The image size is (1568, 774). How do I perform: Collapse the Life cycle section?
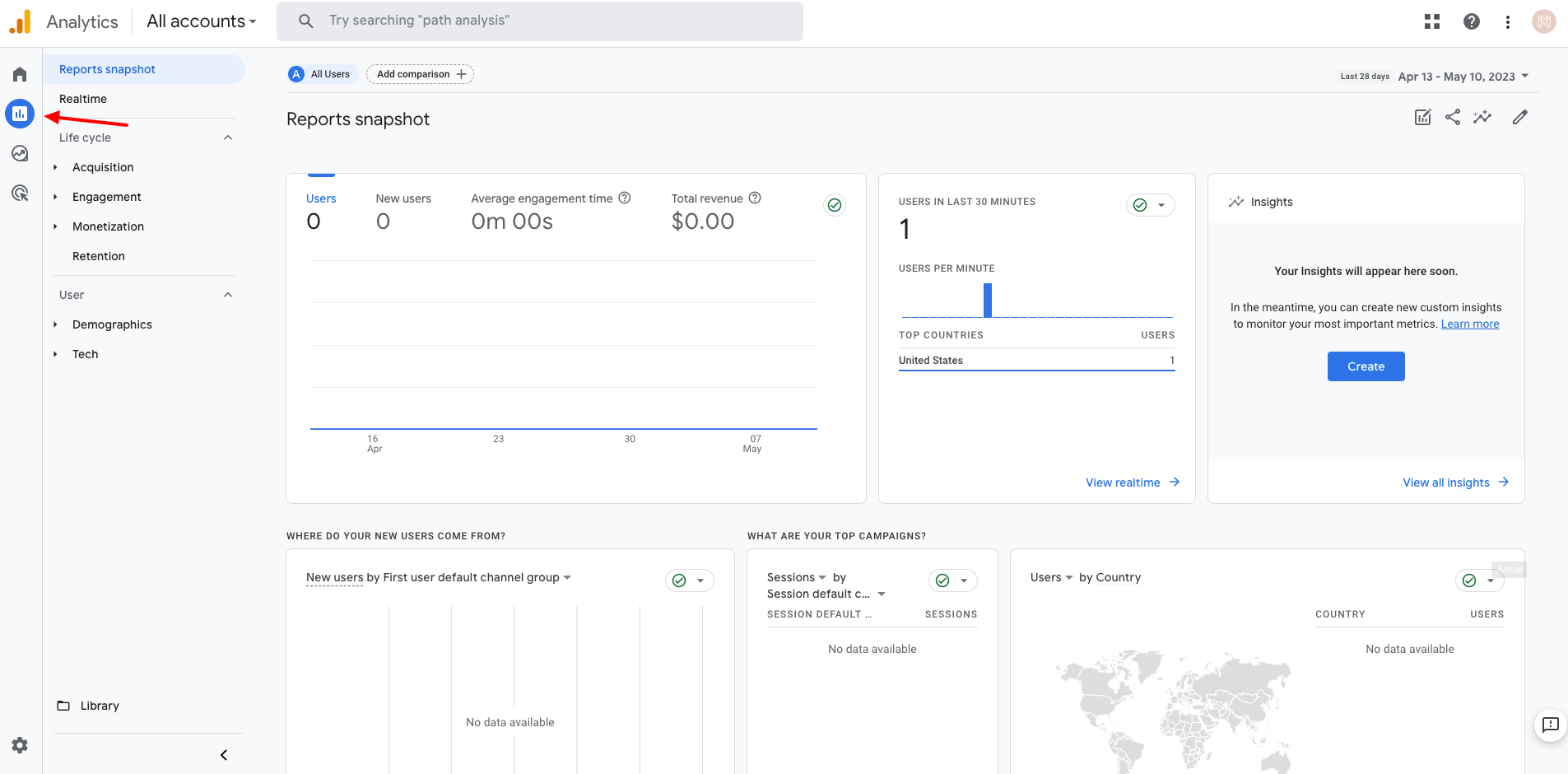(228, 138)
